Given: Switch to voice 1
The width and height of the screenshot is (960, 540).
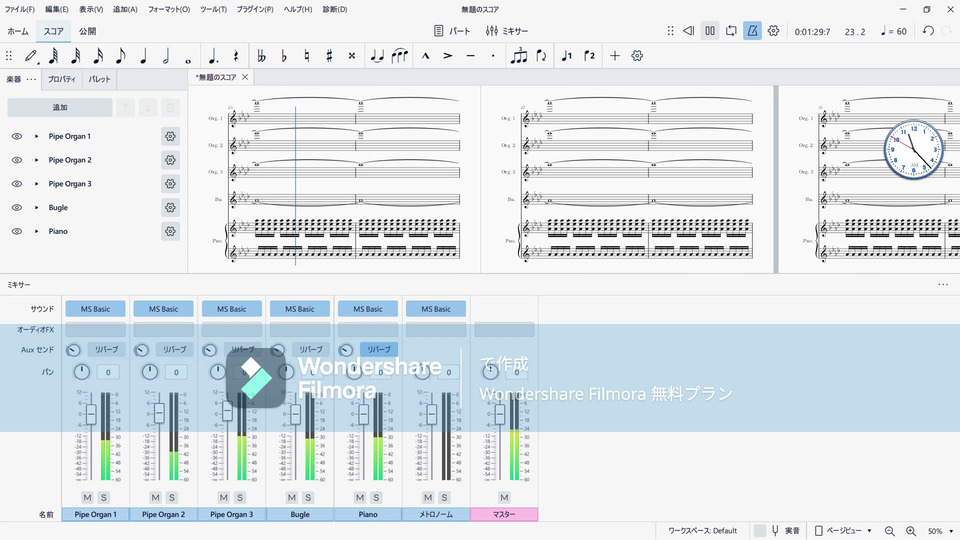Looking at the screenshot, I should tap(567, 56).
